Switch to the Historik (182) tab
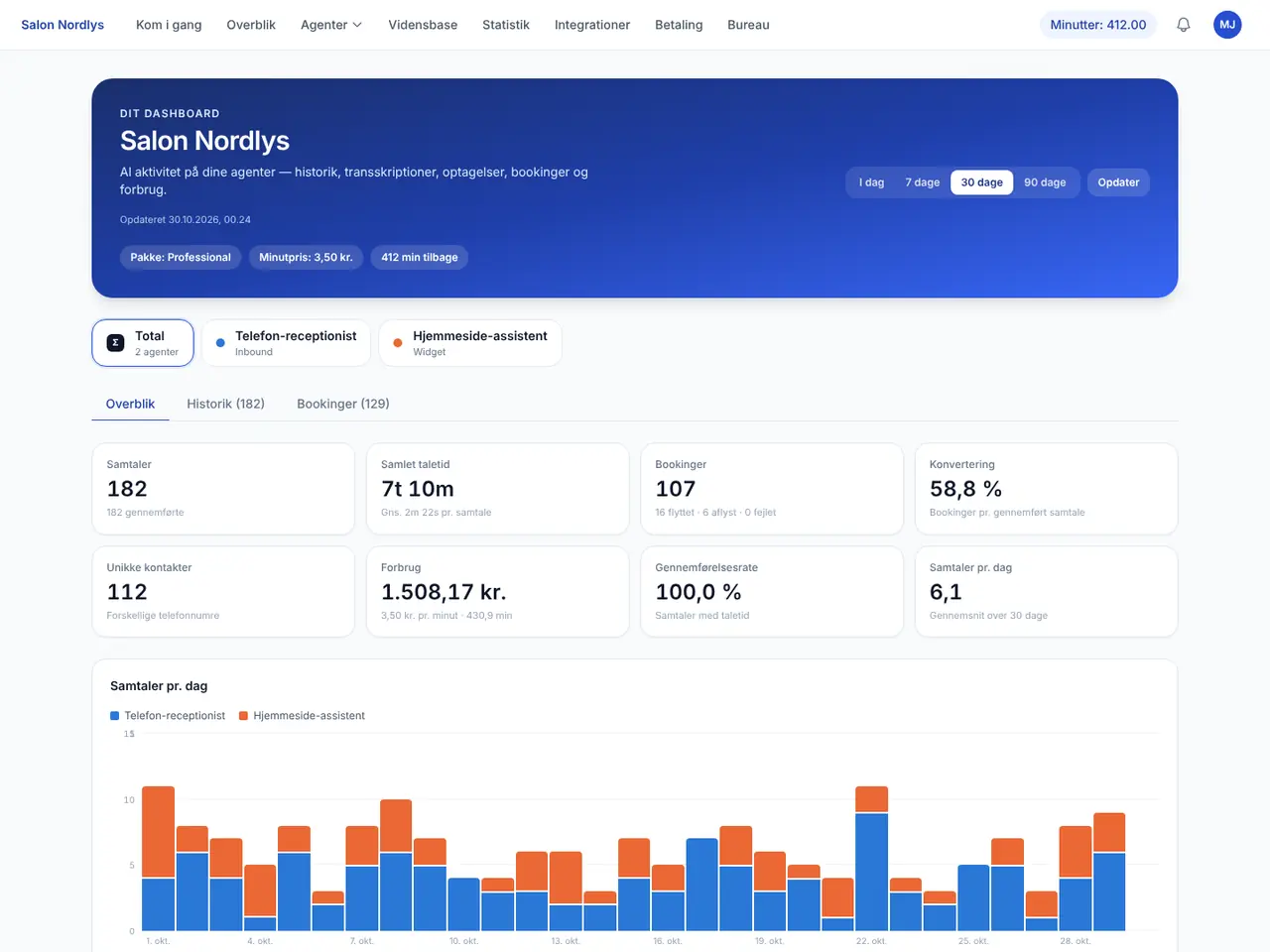 [226, 404]
